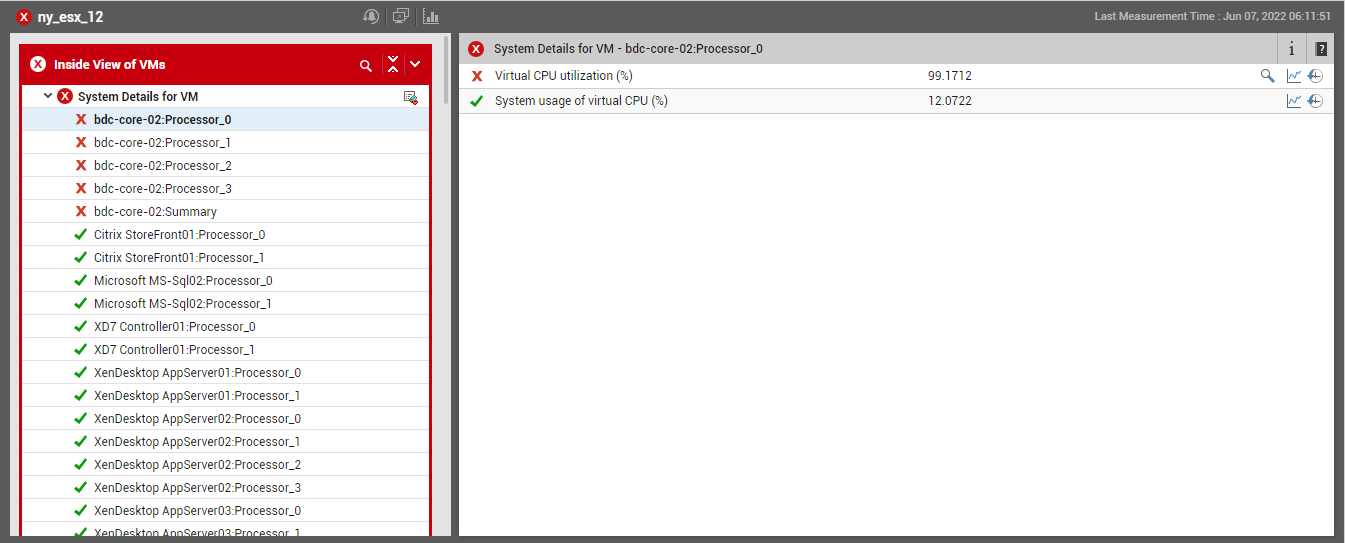Open the help question mark icon
The width and height of the screenshot is (1345, 543).
1321,49
